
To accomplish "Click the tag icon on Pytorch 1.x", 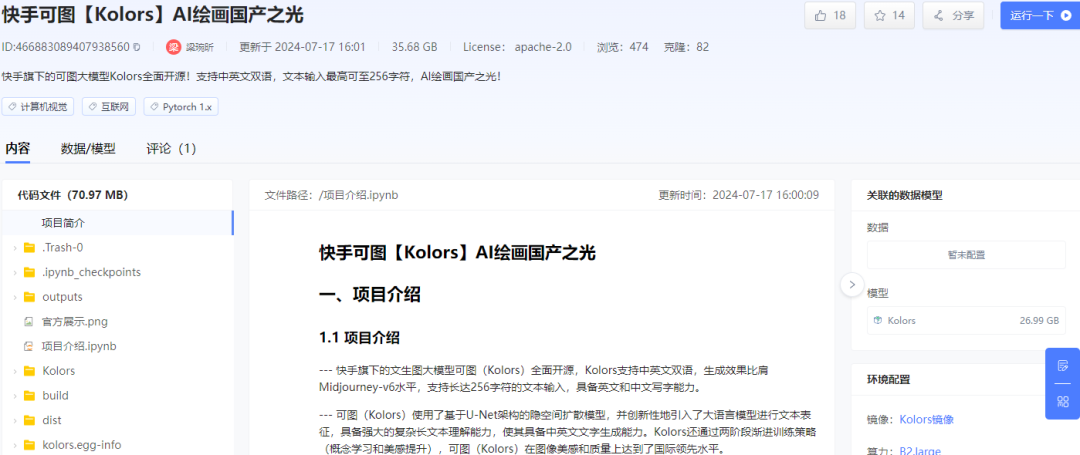I will tap(154, 107).
